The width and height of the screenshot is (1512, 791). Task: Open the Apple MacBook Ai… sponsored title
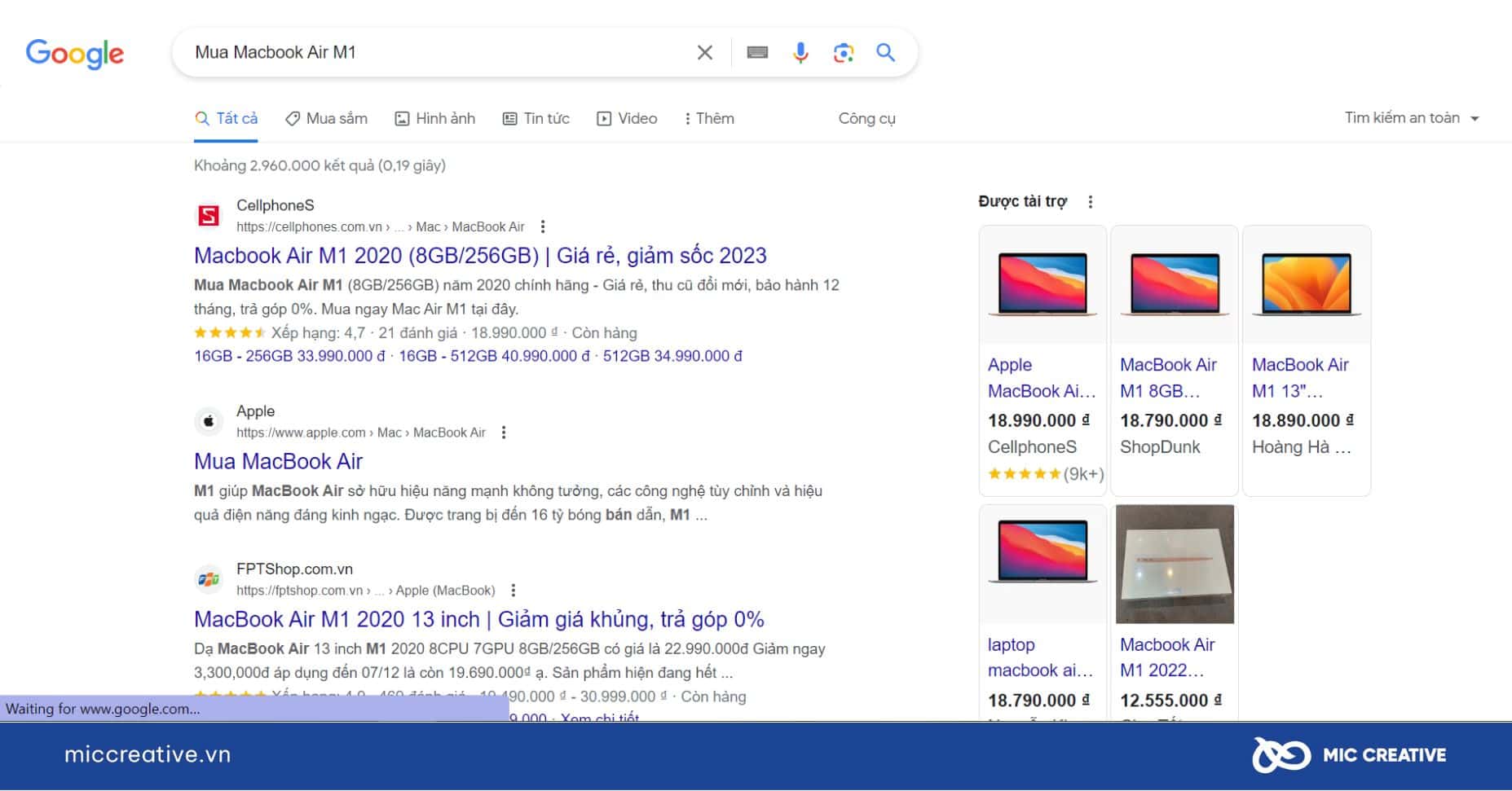click(1042, 378)
